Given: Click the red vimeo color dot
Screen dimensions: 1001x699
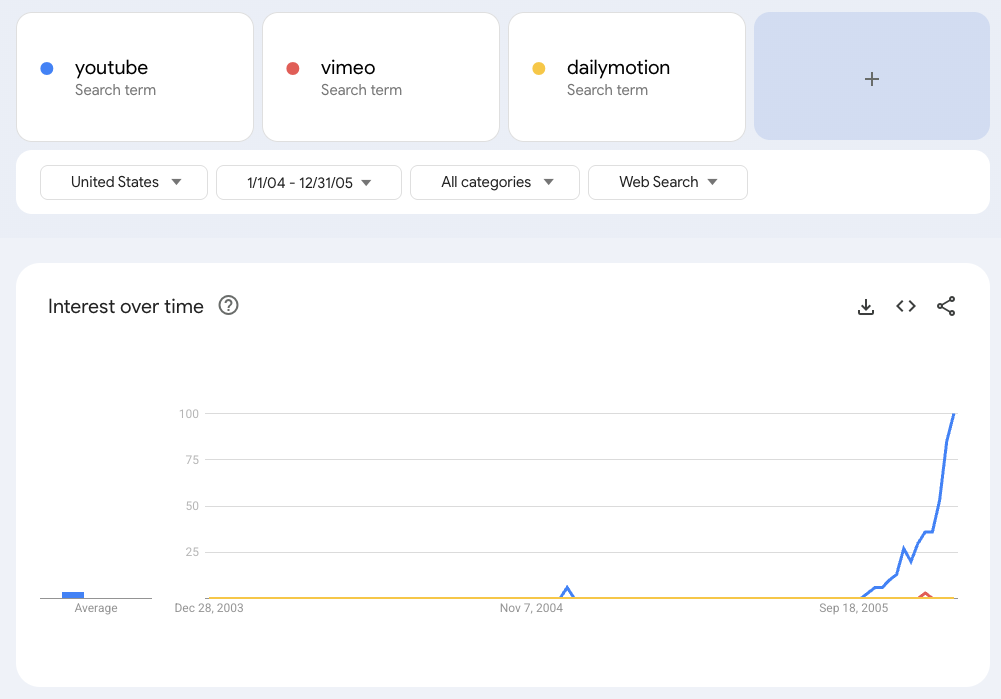Looking at the screenshot, I should coord(293,68).
